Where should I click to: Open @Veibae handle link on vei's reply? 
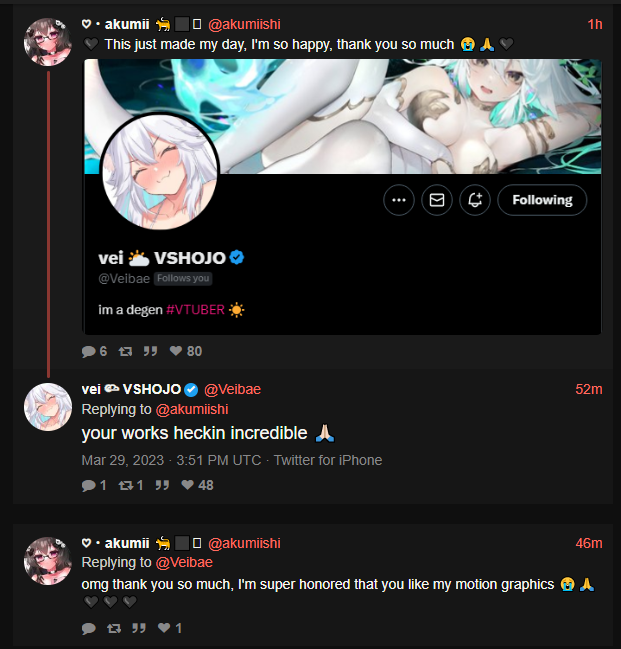pyautogui.click(x=232, y=389)
